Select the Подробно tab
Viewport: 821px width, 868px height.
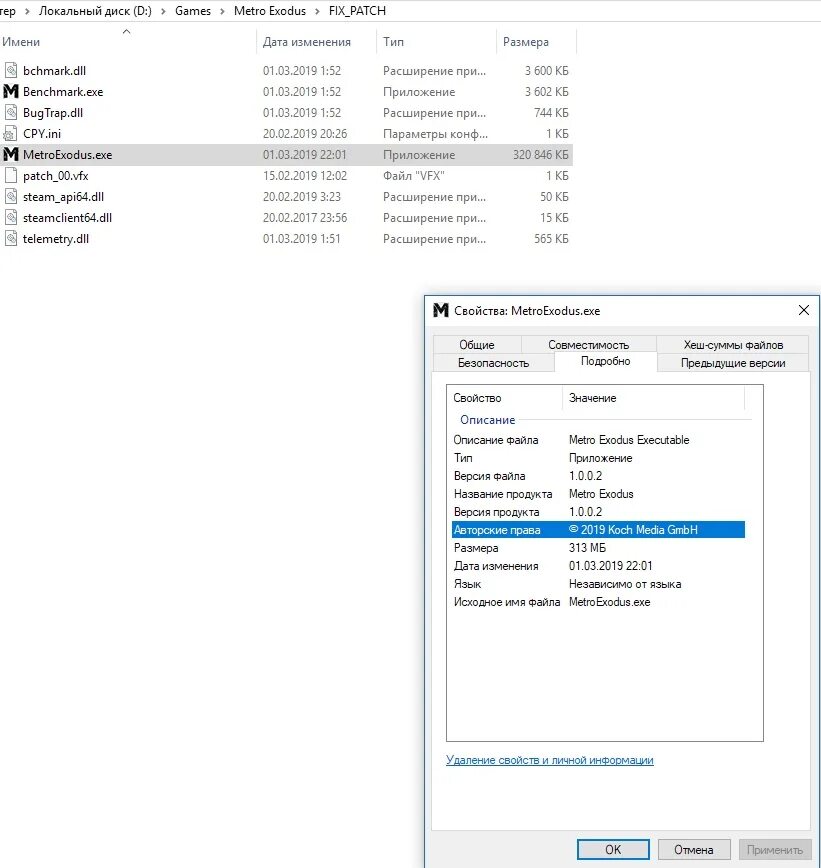(605, 361)
